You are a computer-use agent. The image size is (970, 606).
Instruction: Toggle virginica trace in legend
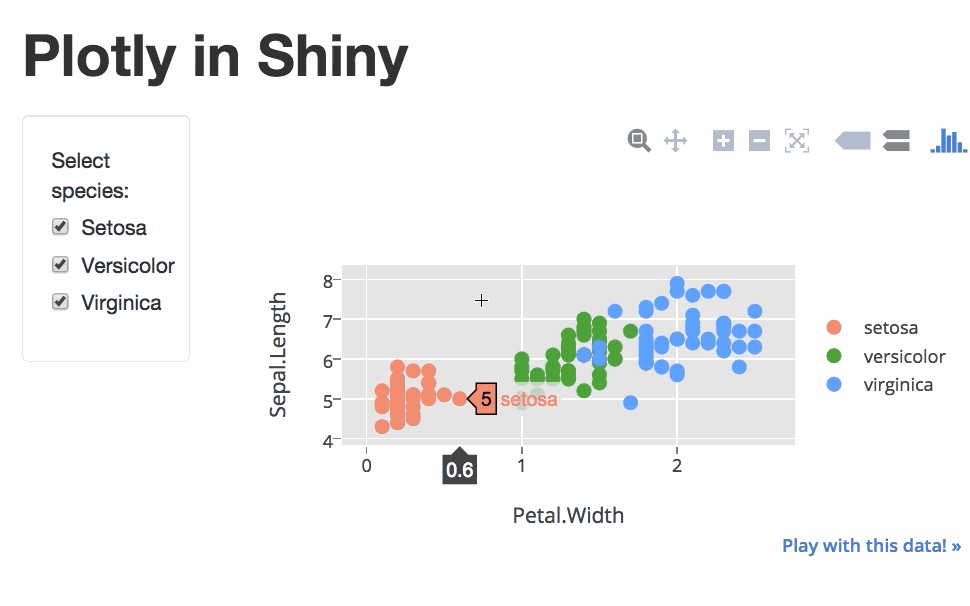coord(898,385)
